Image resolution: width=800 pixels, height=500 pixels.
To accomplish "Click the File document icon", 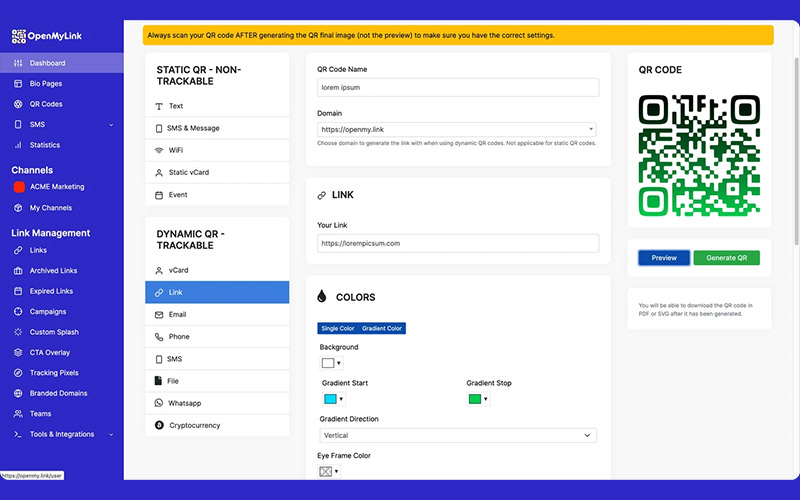I will pos(158,381).
